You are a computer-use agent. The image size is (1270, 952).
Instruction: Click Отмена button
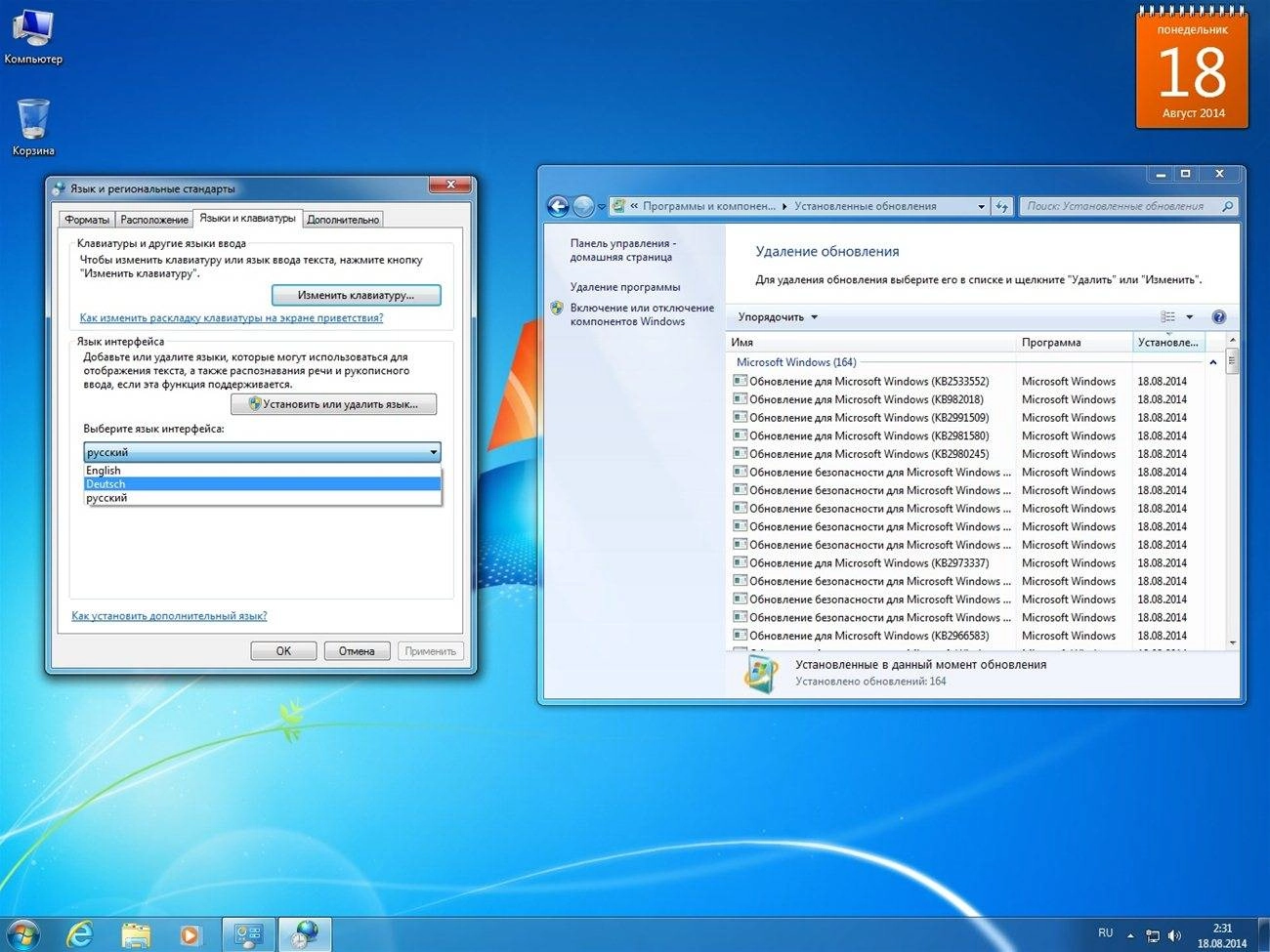[x=357, y=651]
